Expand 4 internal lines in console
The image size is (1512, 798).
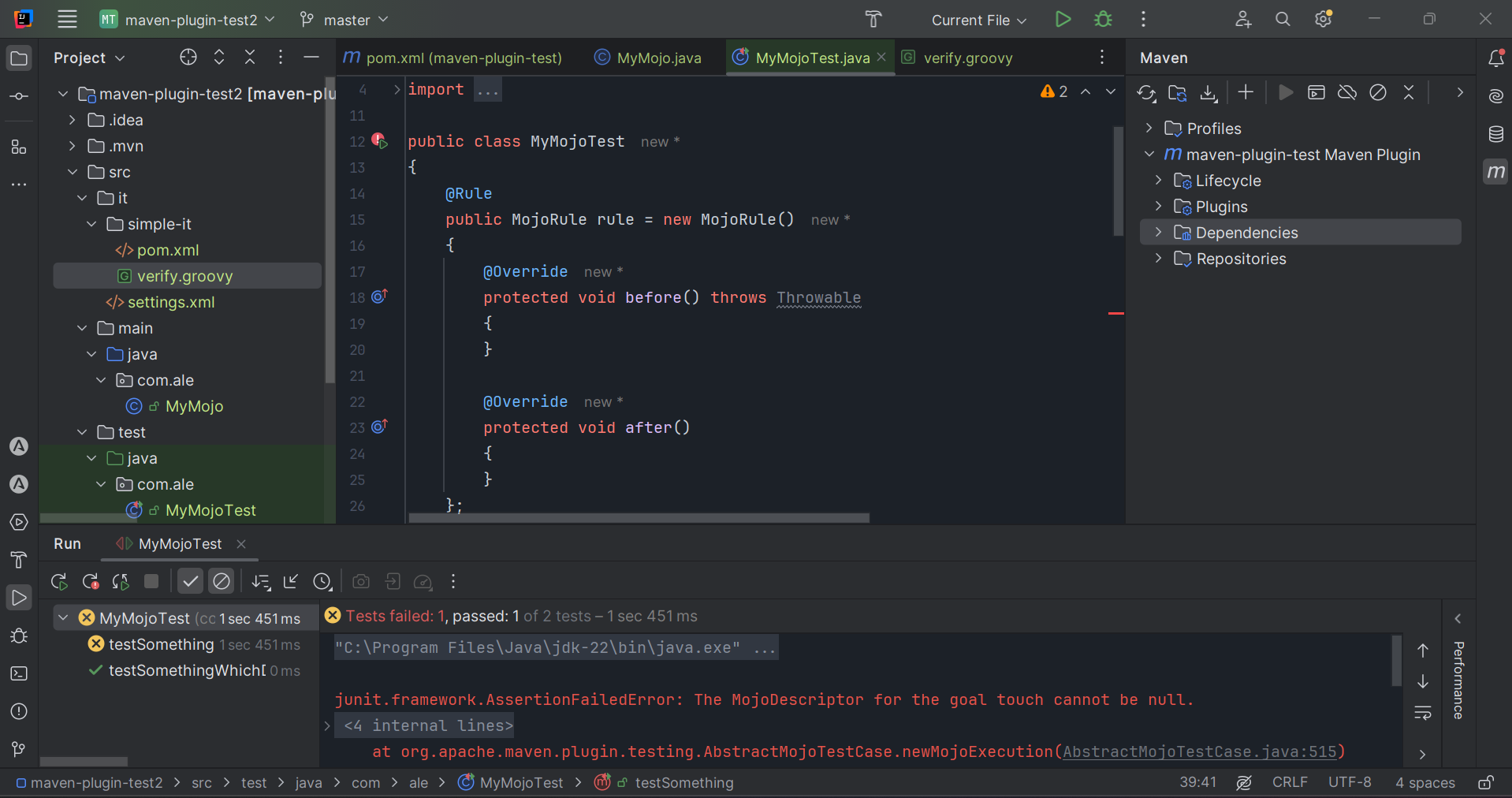(327, 725)
